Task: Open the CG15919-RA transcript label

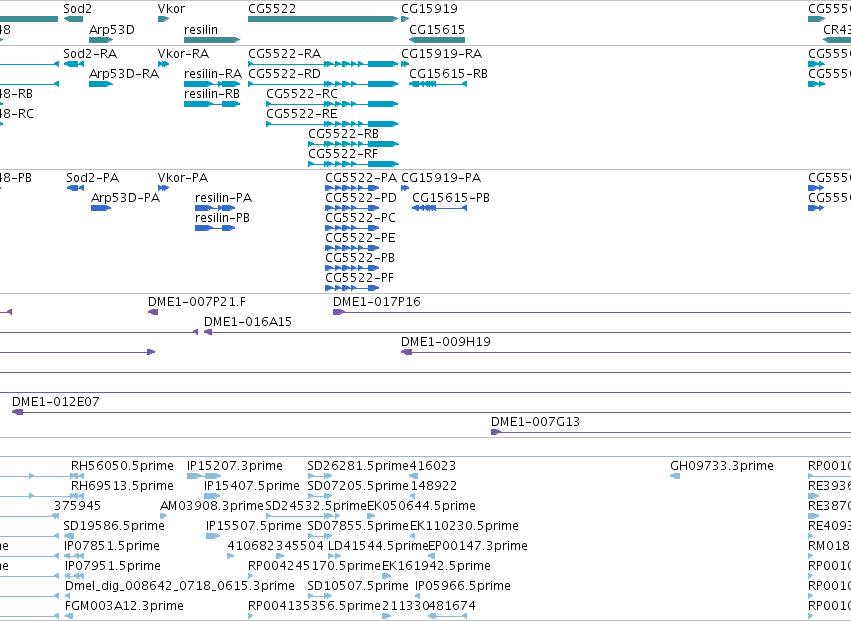Action: 442,54
